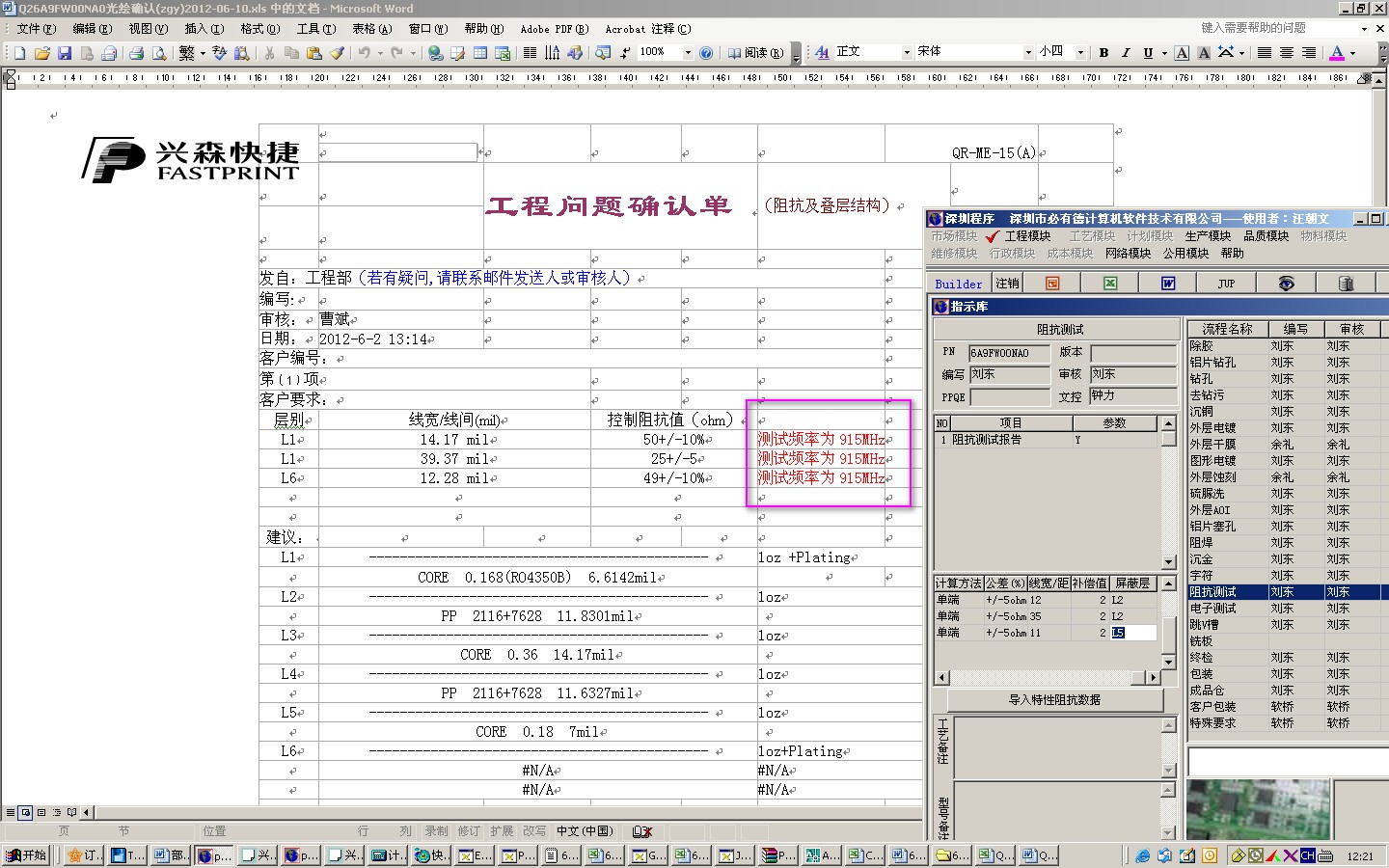This screenshot has height=868, width=1389.
Task: Save the document using the floppy disk icon
Action: pos(65,53)
